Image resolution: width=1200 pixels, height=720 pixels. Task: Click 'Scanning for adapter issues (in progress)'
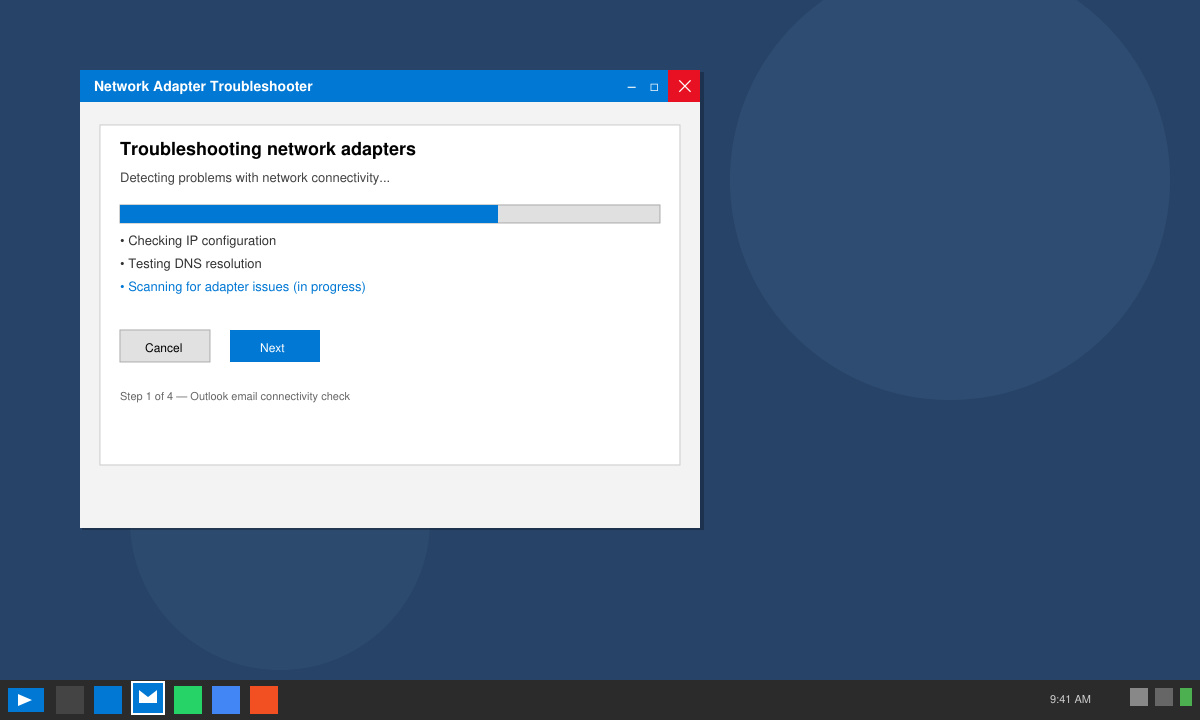pyautogui.click(x=243, y=287)
